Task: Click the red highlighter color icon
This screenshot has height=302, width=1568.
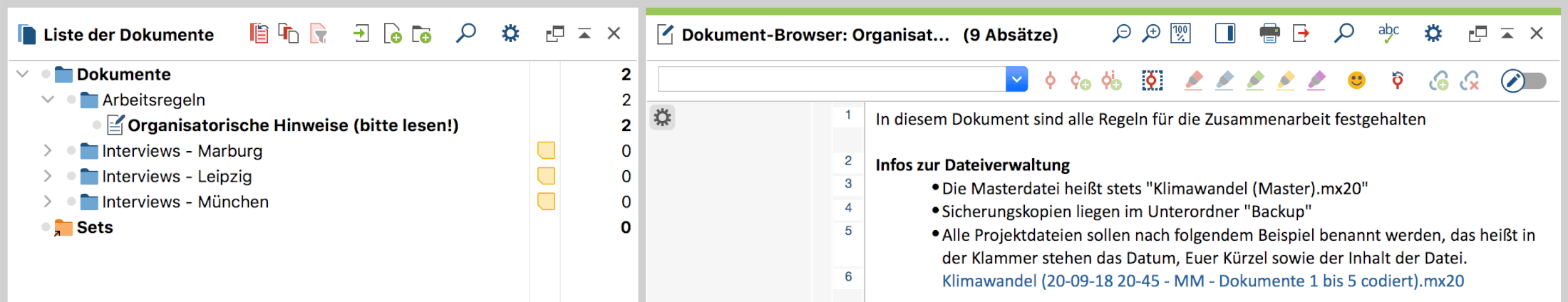Action: pos(1194,80)
